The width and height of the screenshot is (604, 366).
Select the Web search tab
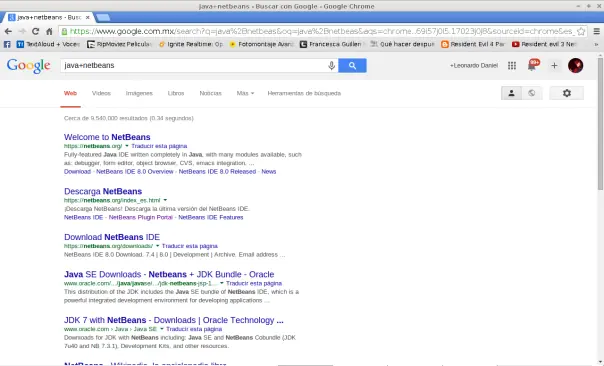point(70,93)
